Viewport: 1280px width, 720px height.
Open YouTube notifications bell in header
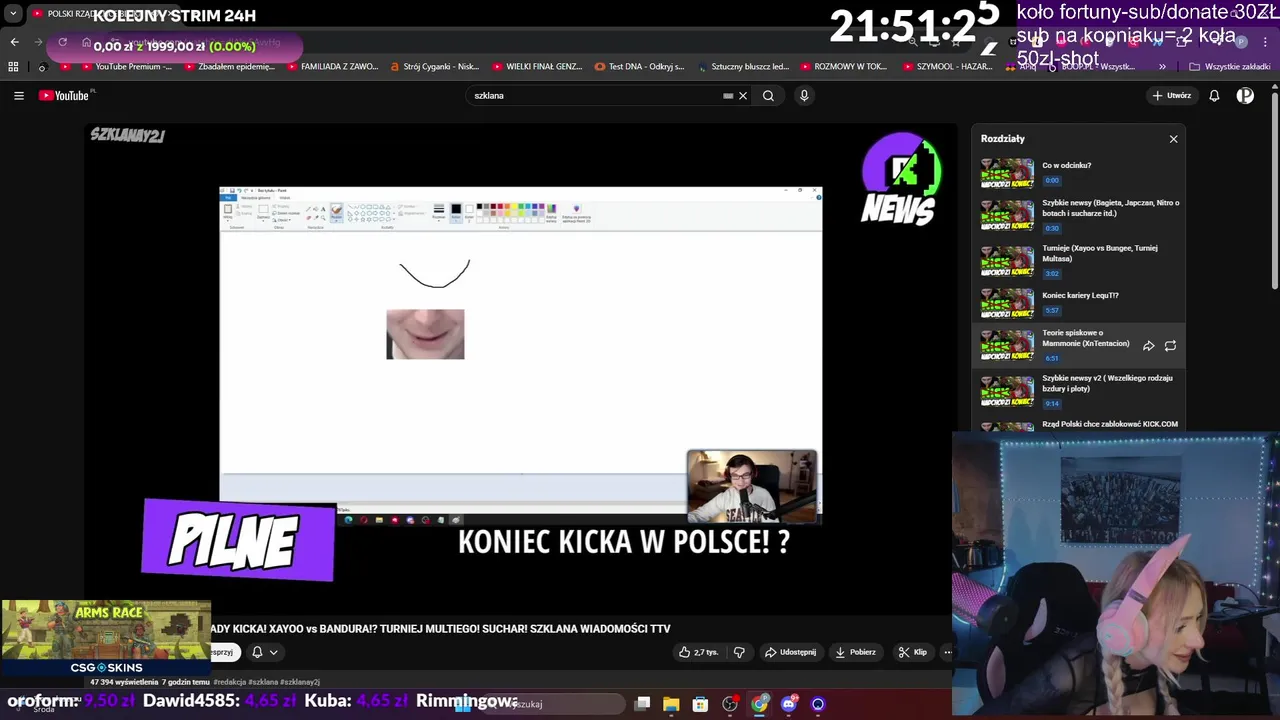[1214, 96]
